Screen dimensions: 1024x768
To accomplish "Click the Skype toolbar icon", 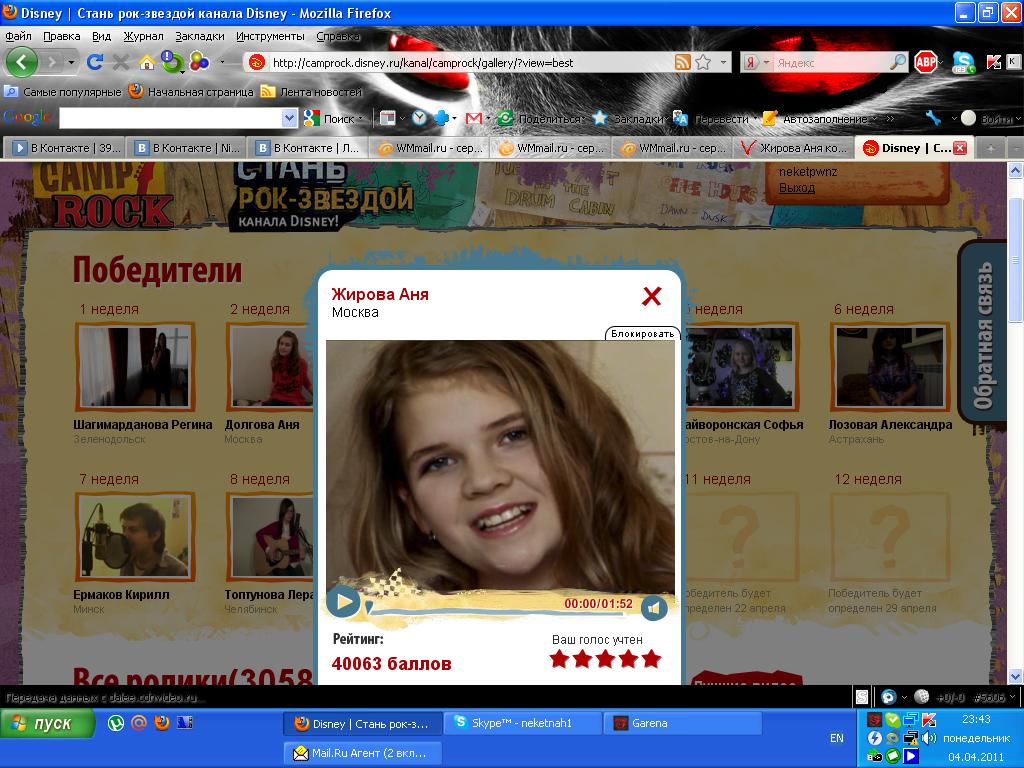I will pos(963,62).
